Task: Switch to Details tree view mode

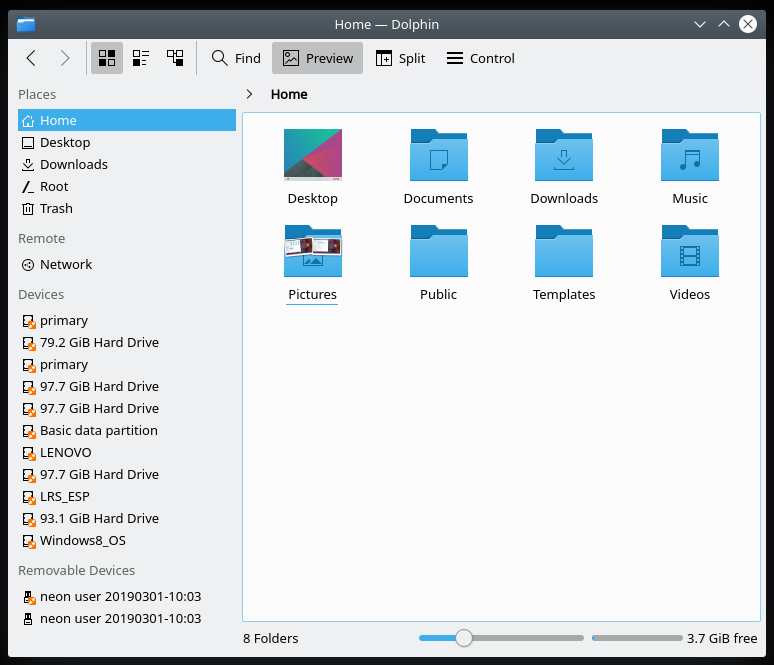Action: [x=175, y=58]
